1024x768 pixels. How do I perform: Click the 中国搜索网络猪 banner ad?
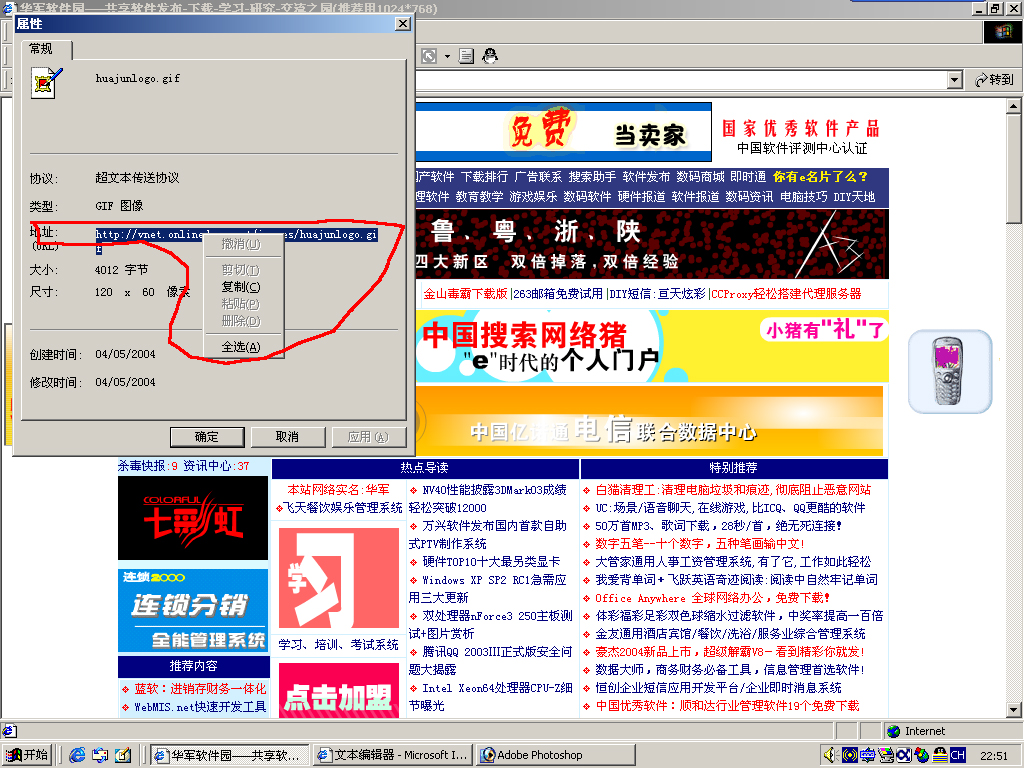click(652, 346)
